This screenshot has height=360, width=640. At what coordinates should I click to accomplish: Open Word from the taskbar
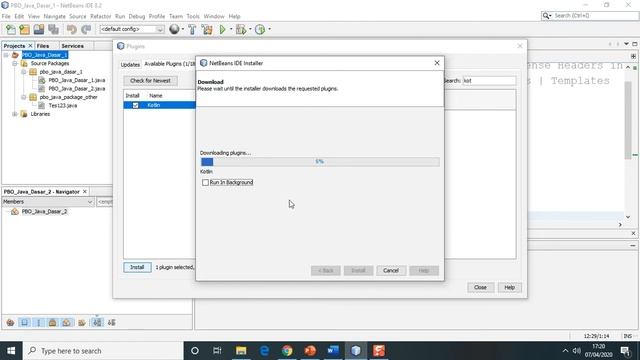(333, 351)
